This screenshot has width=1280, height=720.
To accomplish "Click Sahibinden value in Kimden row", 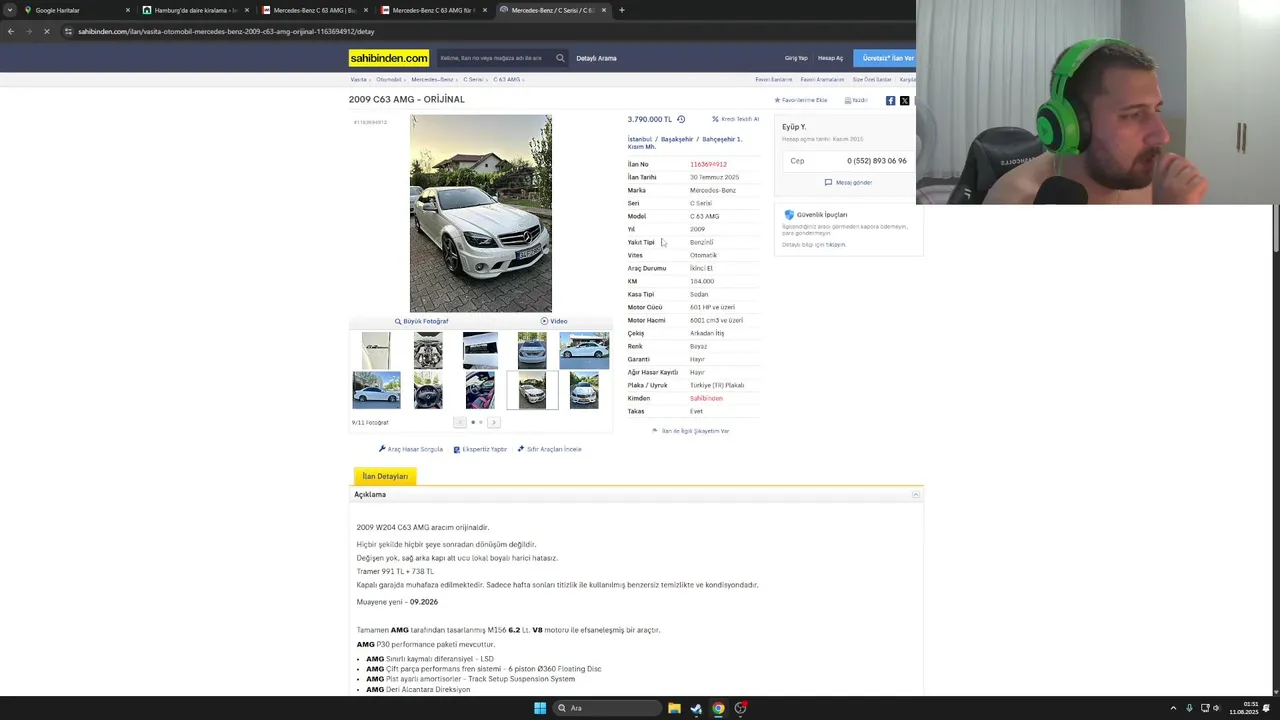I will tap(706, 398).
